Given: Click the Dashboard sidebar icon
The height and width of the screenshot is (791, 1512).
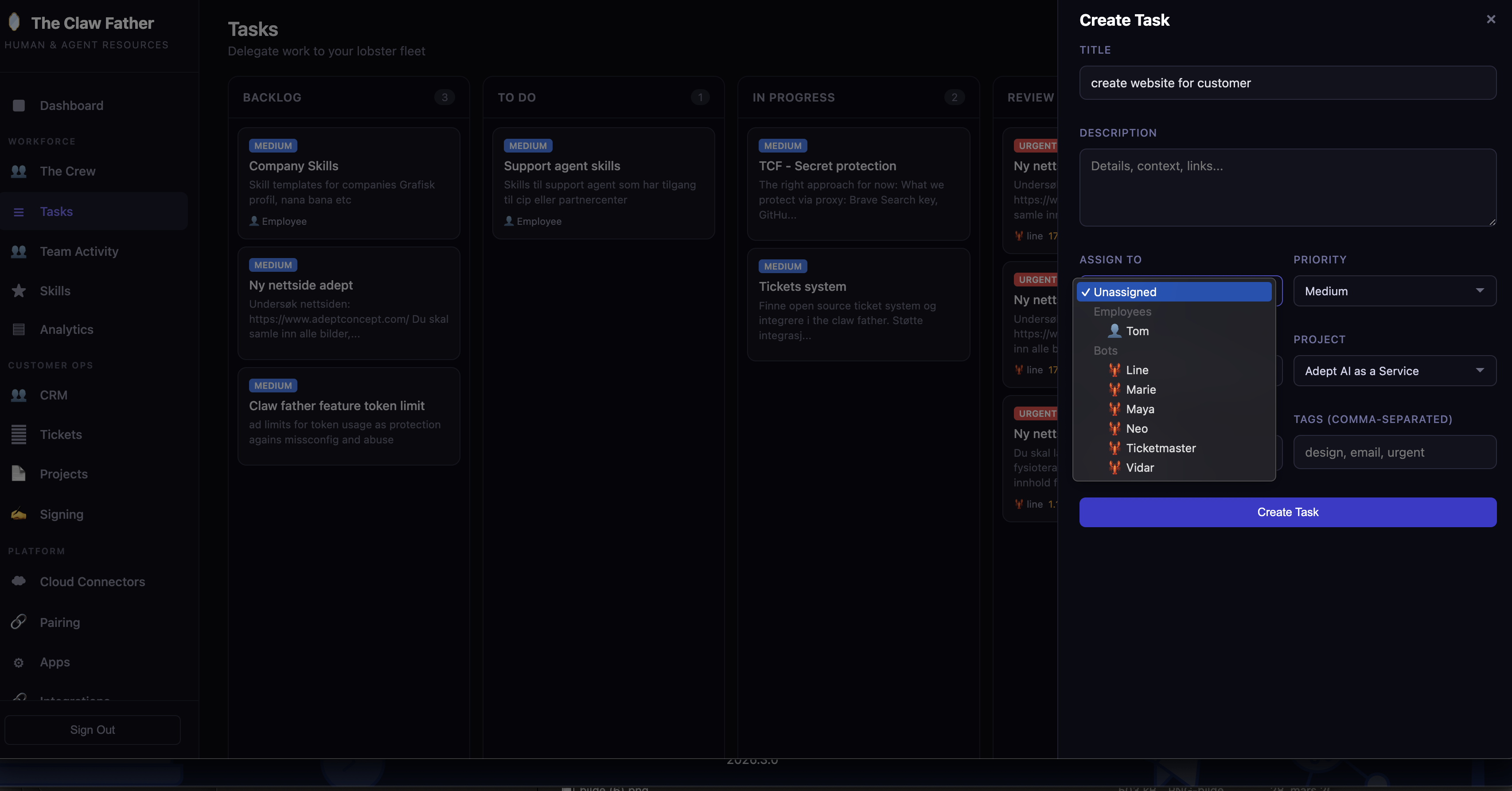Looking at the screenshot, I should pyautogui.click(x=19, y=106).
